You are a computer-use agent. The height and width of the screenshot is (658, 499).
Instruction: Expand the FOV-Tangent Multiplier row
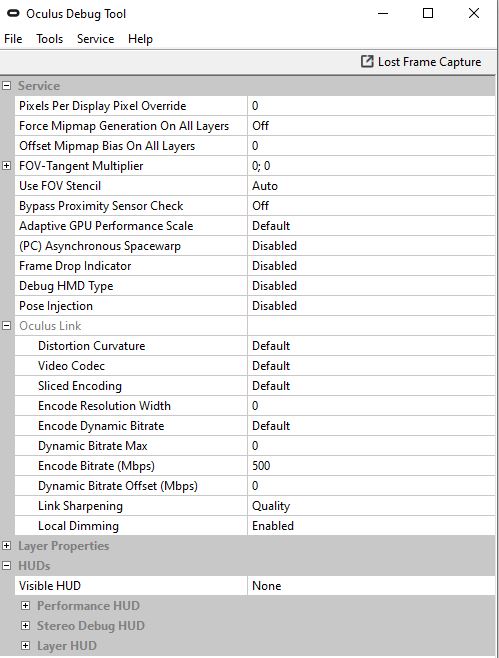pyautogui.click(x=6, y=166)
